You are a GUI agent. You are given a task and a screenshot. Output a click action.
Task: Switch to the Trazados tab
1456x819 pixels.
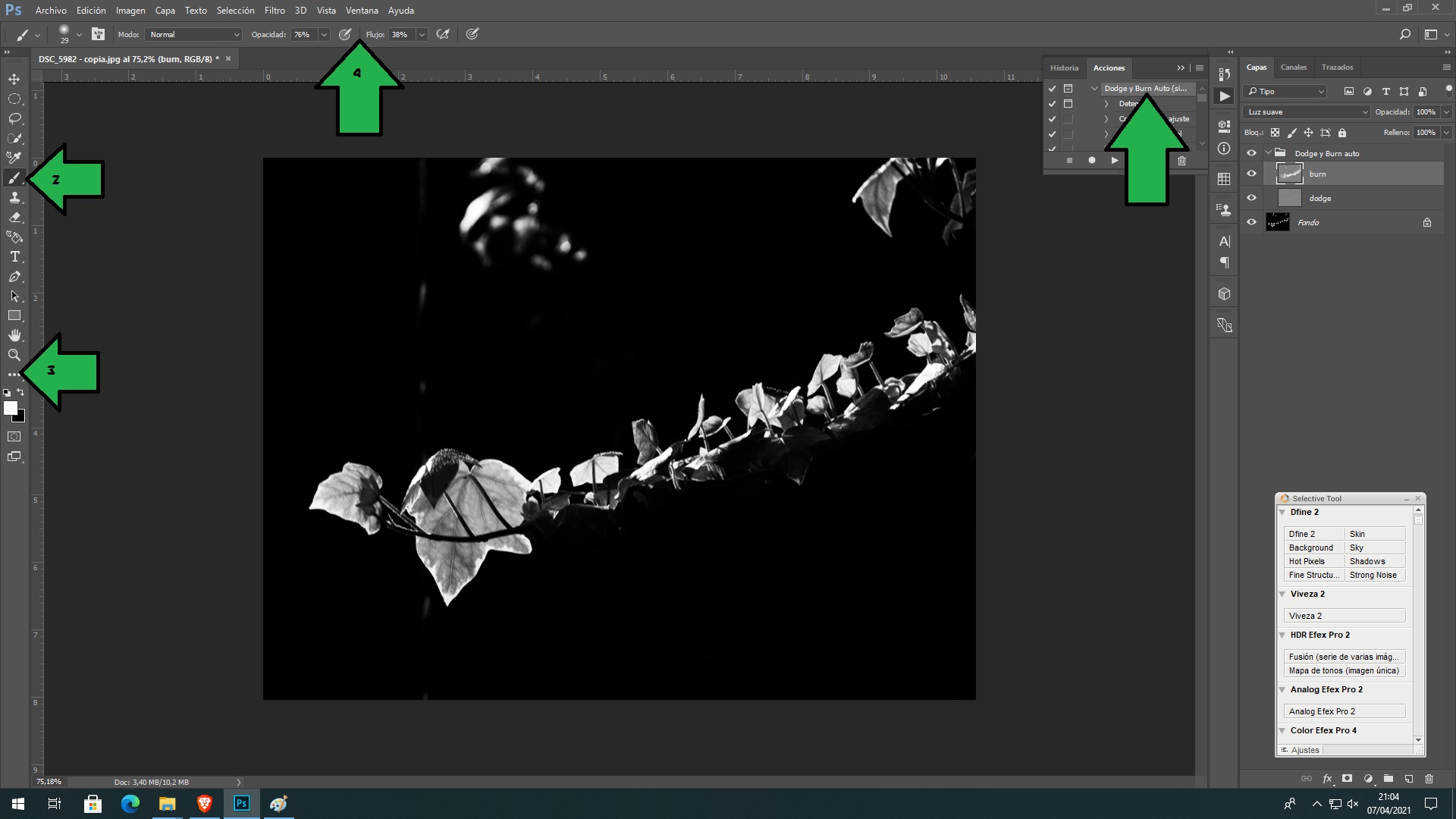point(1337,67)
